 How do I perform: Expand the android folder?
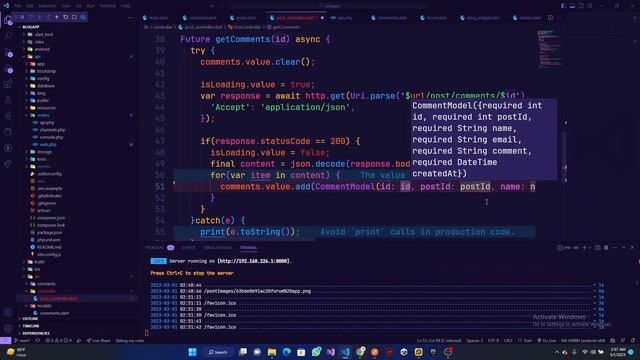pos(38,49)
